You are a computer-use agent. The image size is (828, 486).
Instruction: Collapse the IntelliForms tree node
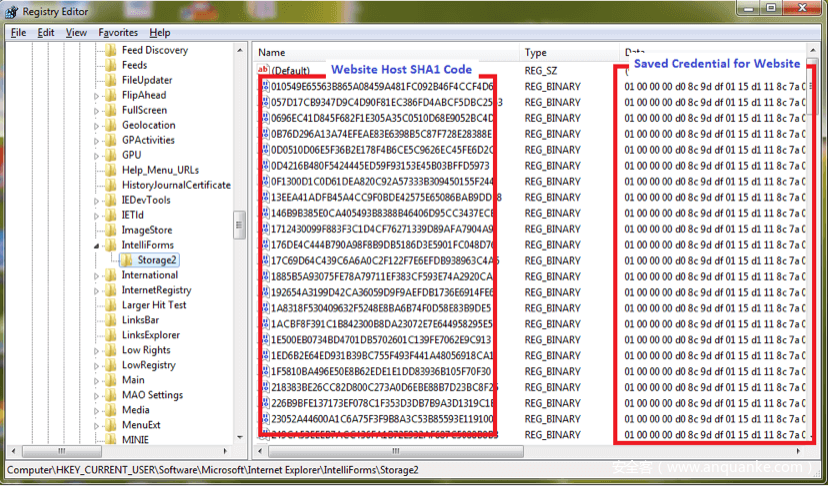(x=97, y=245)
